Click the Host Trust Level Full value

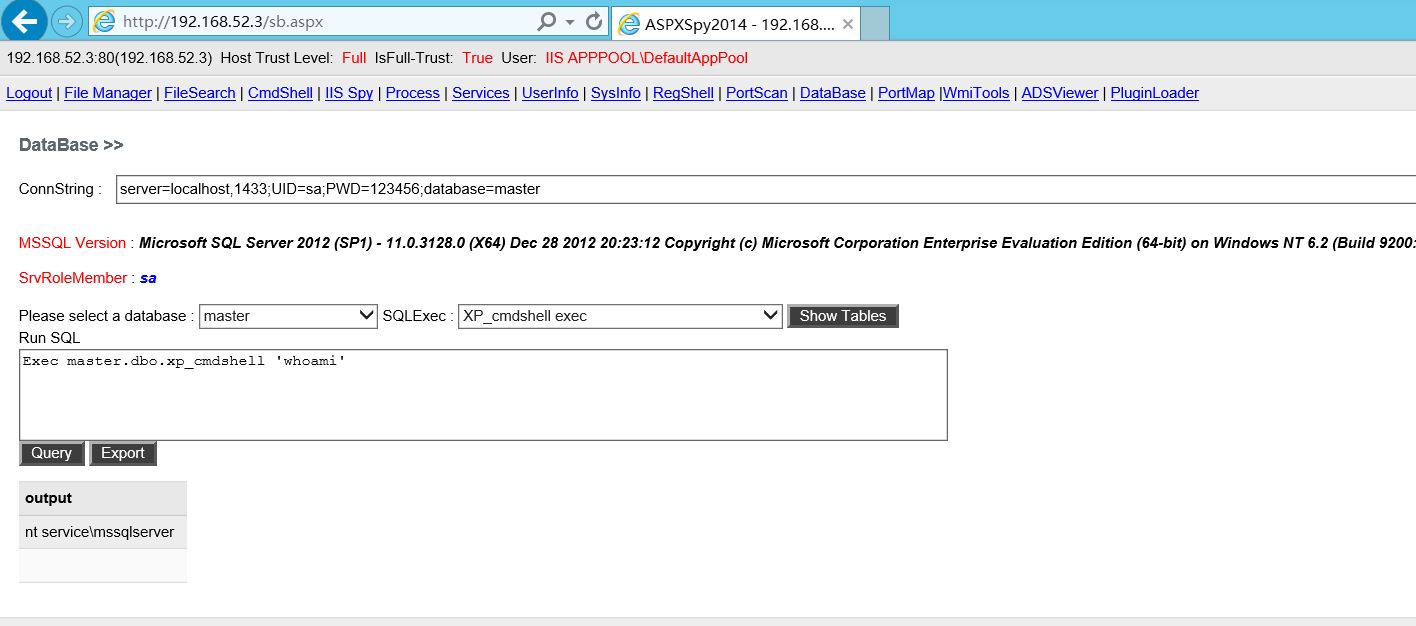(x=354, y=58)
